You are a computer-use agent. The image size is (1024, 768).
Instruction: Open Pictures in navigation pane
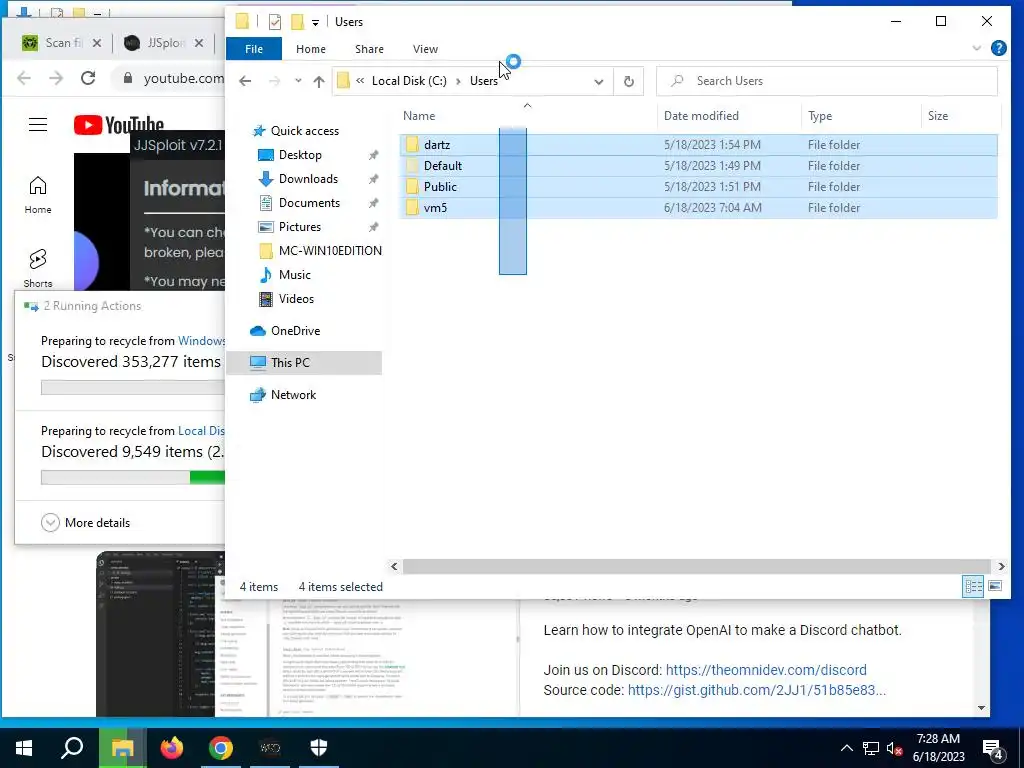[x=299, y=227]
